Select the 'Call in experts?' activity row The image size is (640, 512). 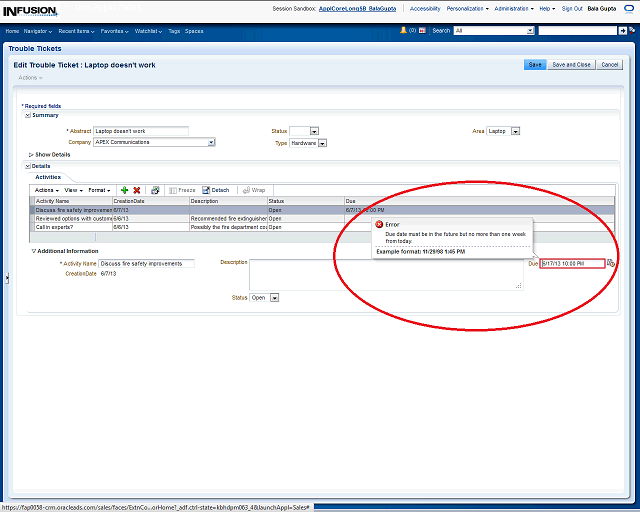72,227
